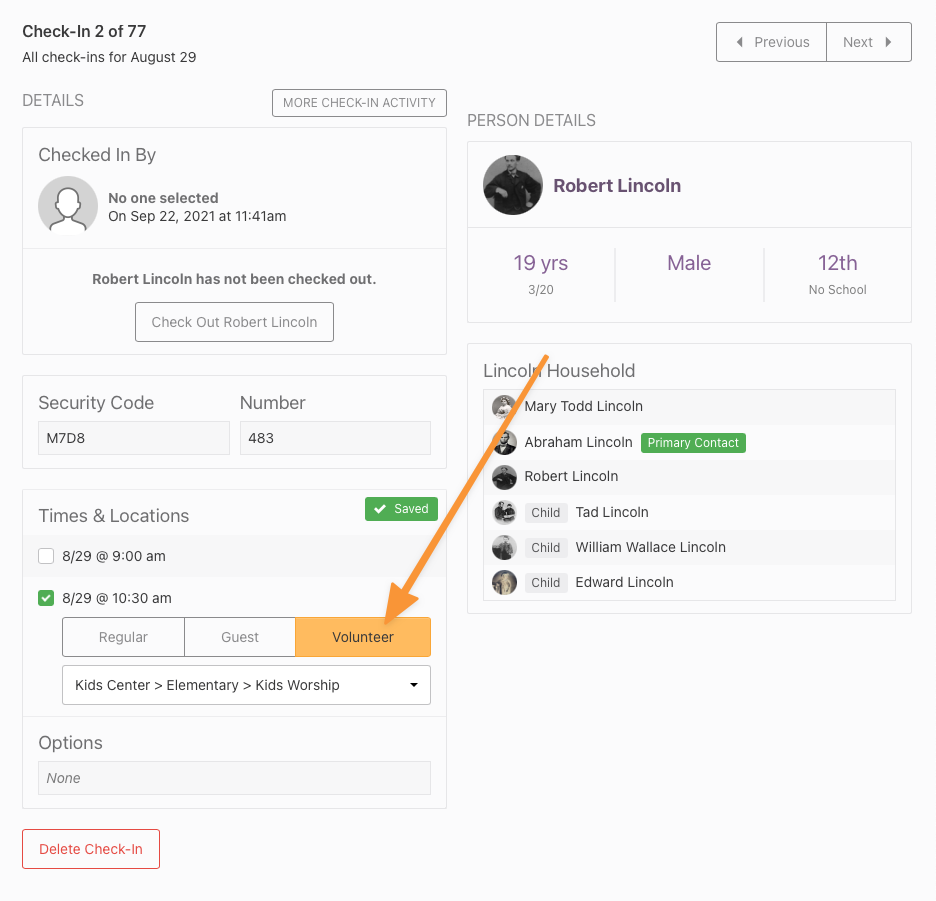Click the No School text
The image size is (936, 901).
pos(838,290)
